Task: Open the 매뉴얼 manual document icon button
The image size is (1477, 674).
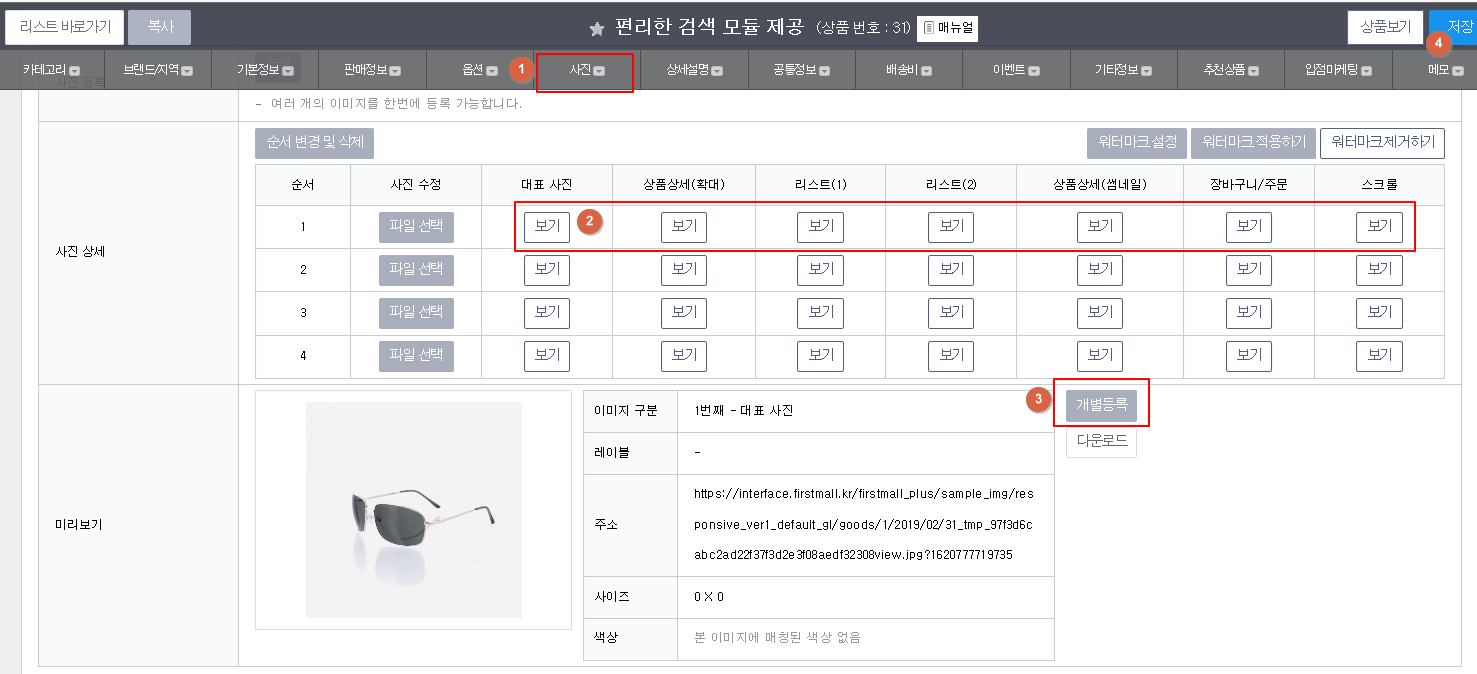Action: tap(948, 29)
